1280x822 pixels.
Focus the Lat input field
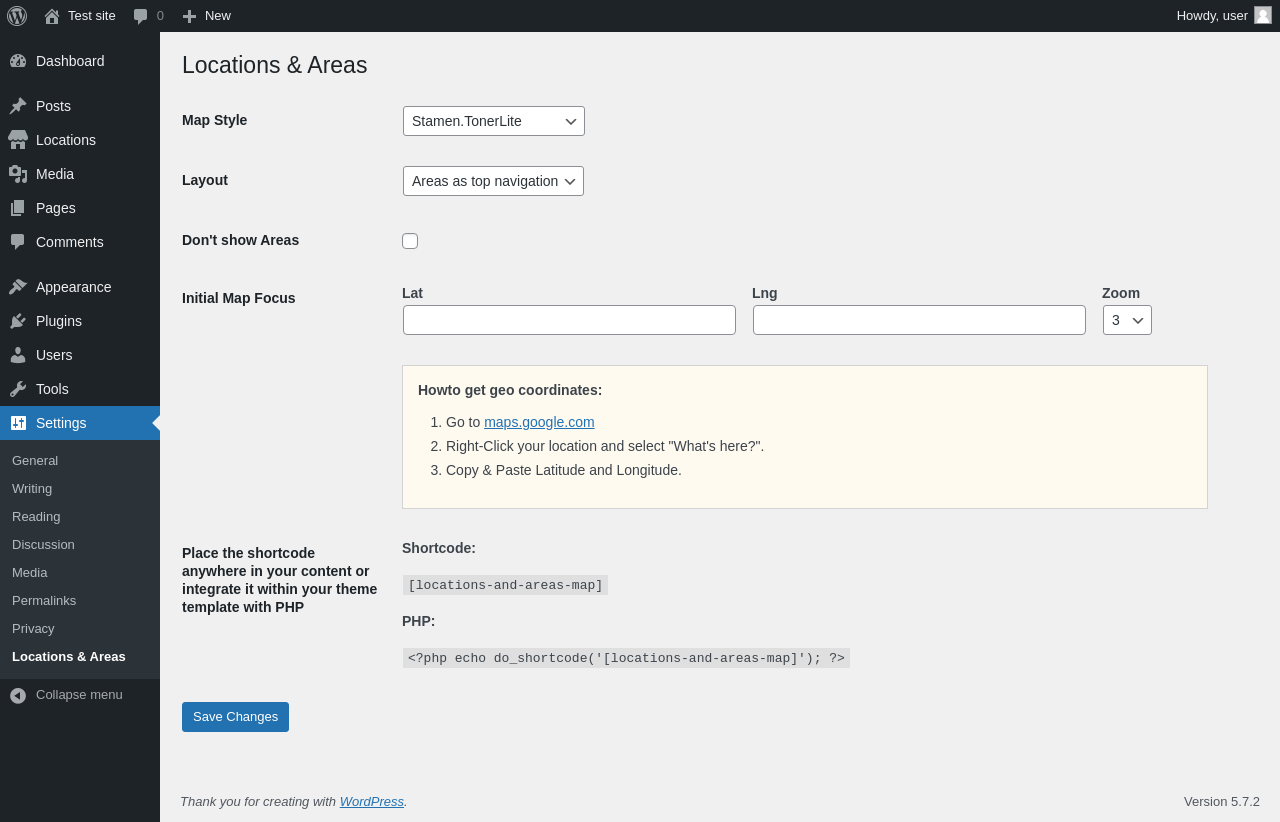[x=569, y=320]
